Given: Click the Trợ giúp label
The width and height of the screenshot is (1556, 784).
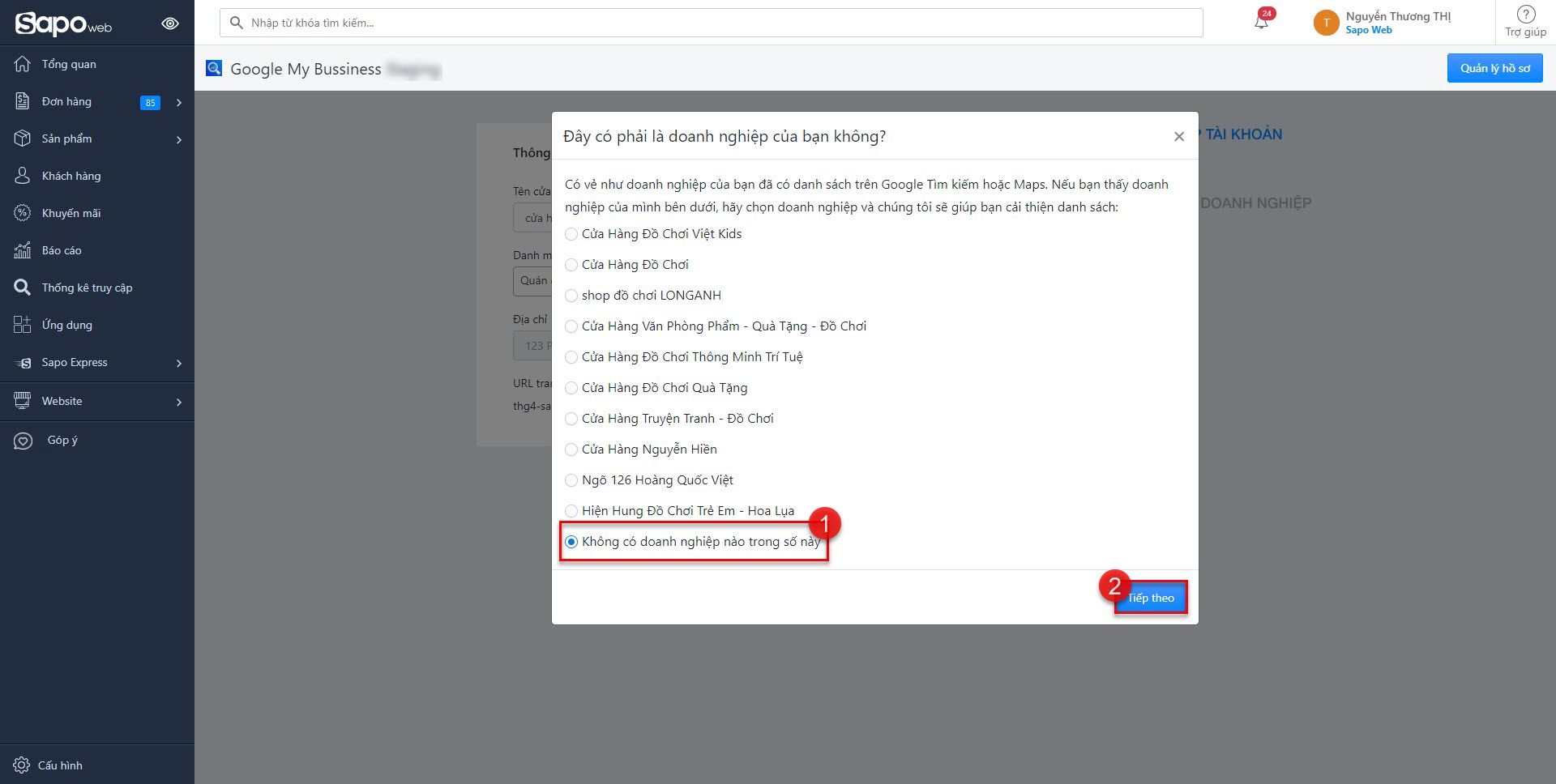Looking at the screenshot, I should click(1525, 32).
